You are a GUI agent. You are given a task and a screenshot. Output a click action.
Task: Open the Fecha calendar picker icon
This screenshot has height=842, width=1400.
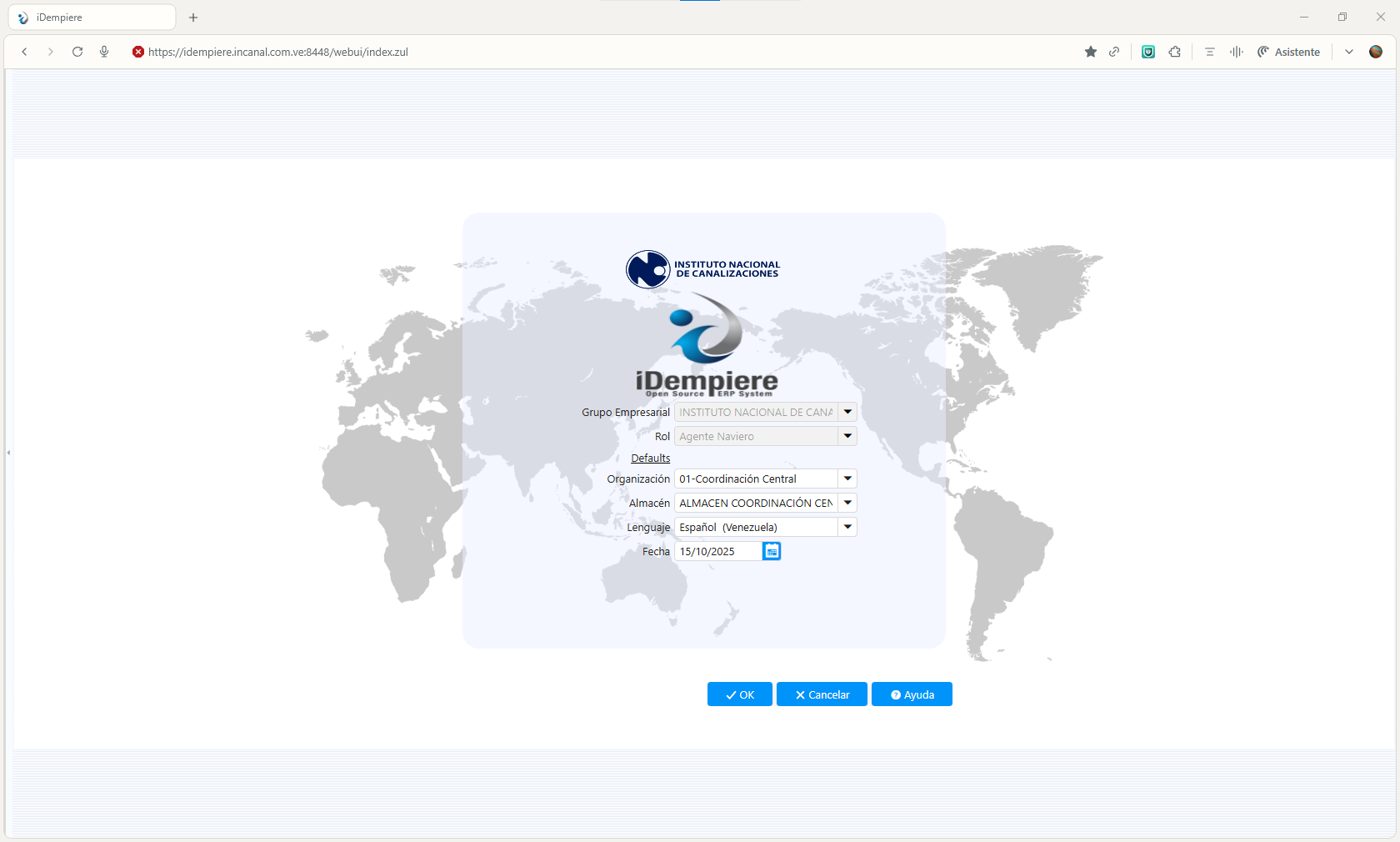(772, 551)
